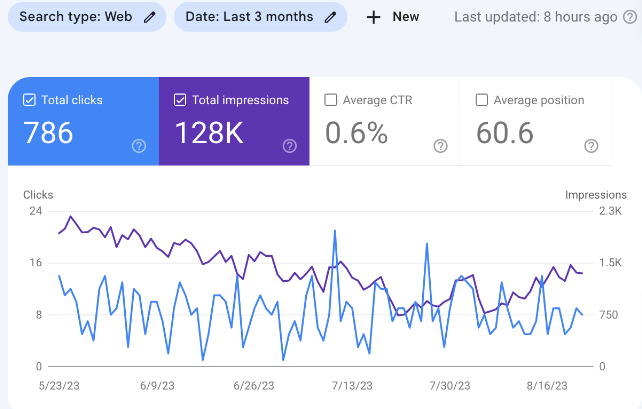Click help icon on Total clicks card
This screenshot has width=642, height=409.
[x=139, y=146]
